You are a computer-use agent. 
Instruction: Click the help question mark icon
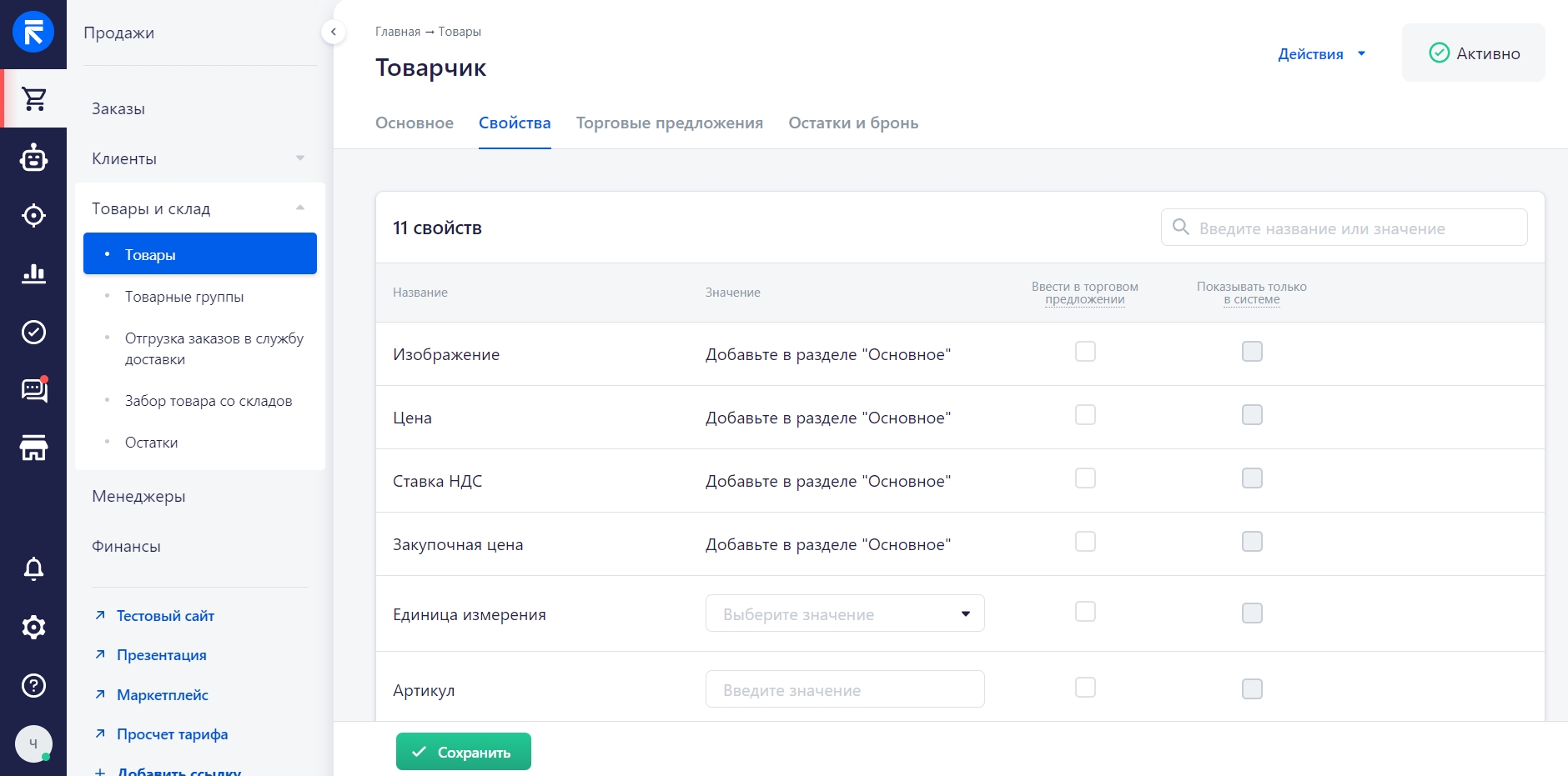[34, 685]
